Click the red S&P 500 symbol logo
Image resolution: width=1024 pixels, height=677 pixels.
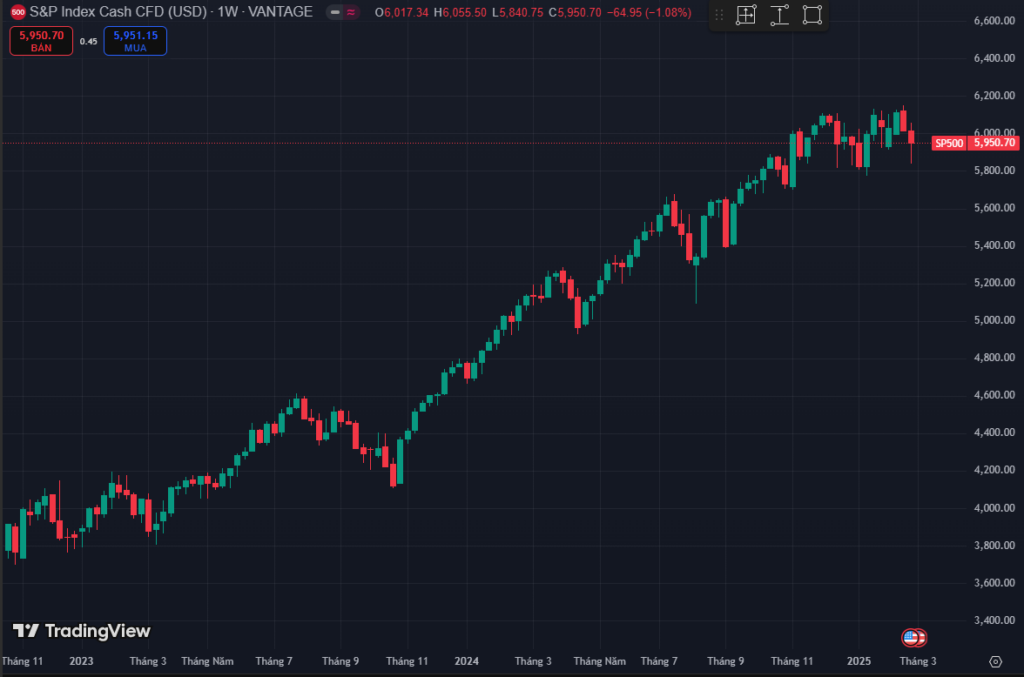click(18, 12)
